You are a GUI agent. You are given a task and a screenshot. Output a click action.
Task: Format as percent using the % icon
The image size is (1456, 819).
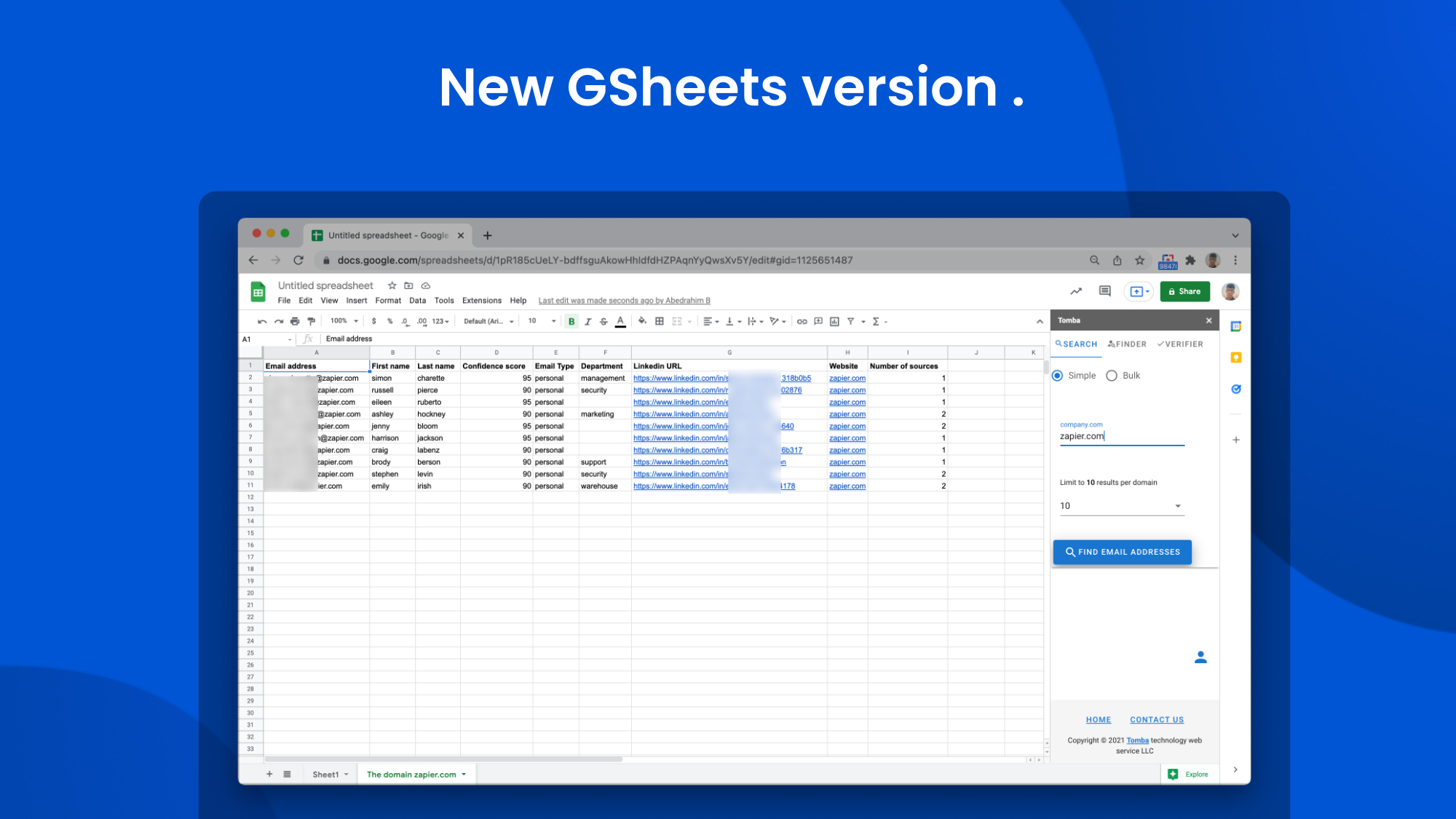coord(390,321)
